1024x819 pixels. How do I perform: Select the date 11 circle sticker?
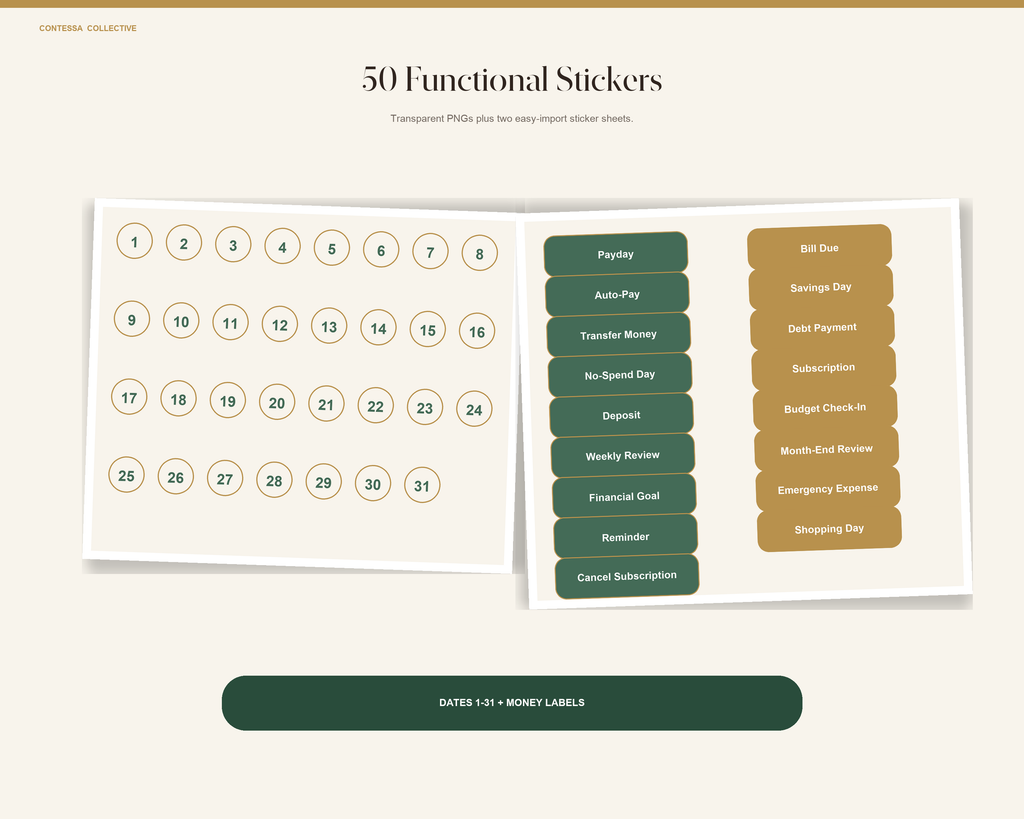[x=231, y=323]
